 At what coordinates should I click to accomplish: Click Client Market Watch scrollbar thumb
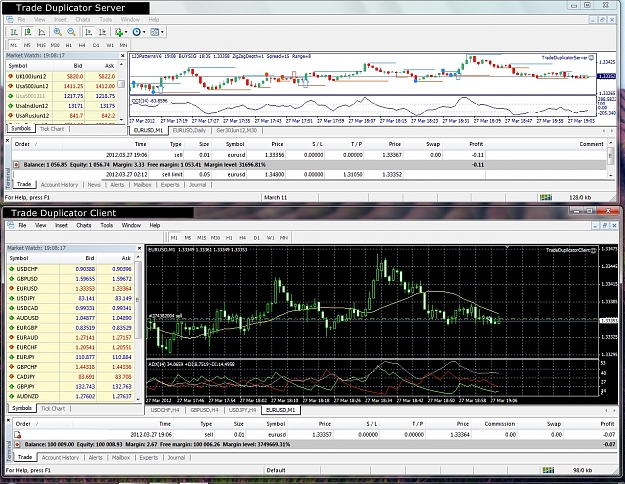click(x=138, y=300)
